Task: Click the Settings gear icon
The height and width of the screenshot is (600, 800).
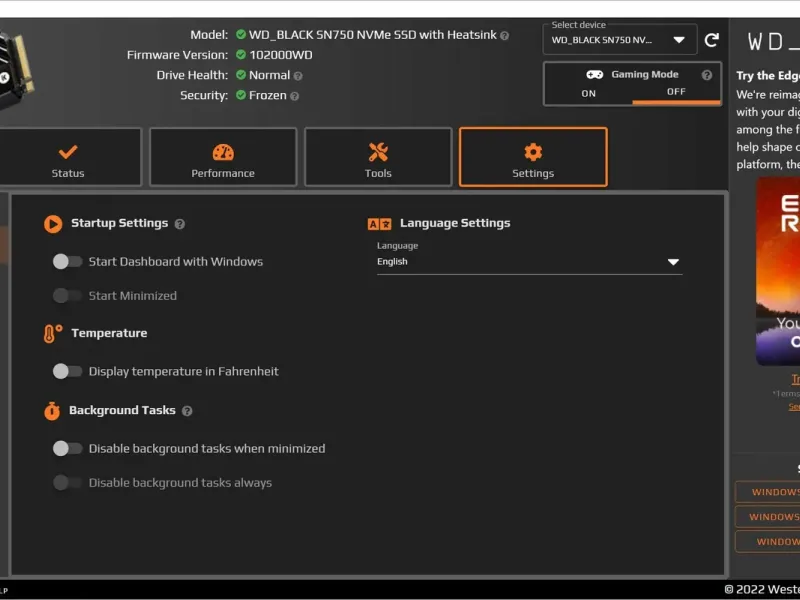Action: [533, 152]
